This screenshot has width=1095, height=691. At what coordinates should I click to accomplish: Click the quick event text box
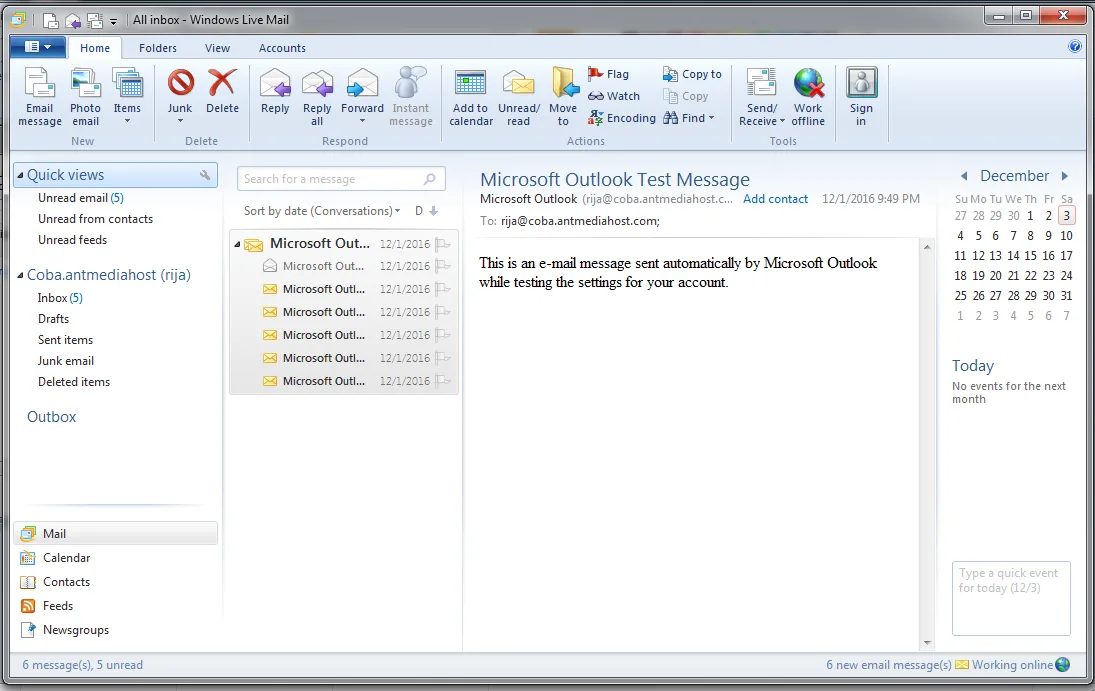(1011, 598)
